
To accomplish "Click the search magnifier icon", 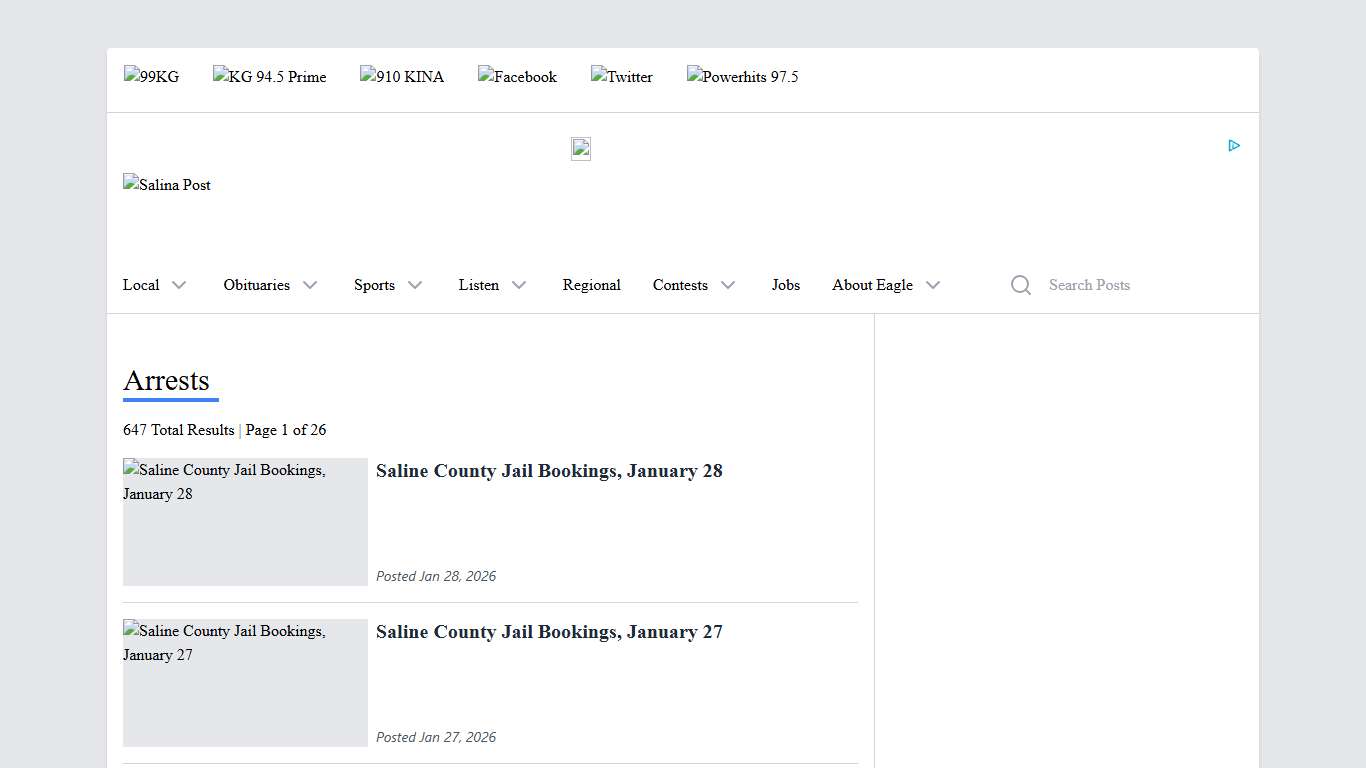I will click(x=1020, y=285).
